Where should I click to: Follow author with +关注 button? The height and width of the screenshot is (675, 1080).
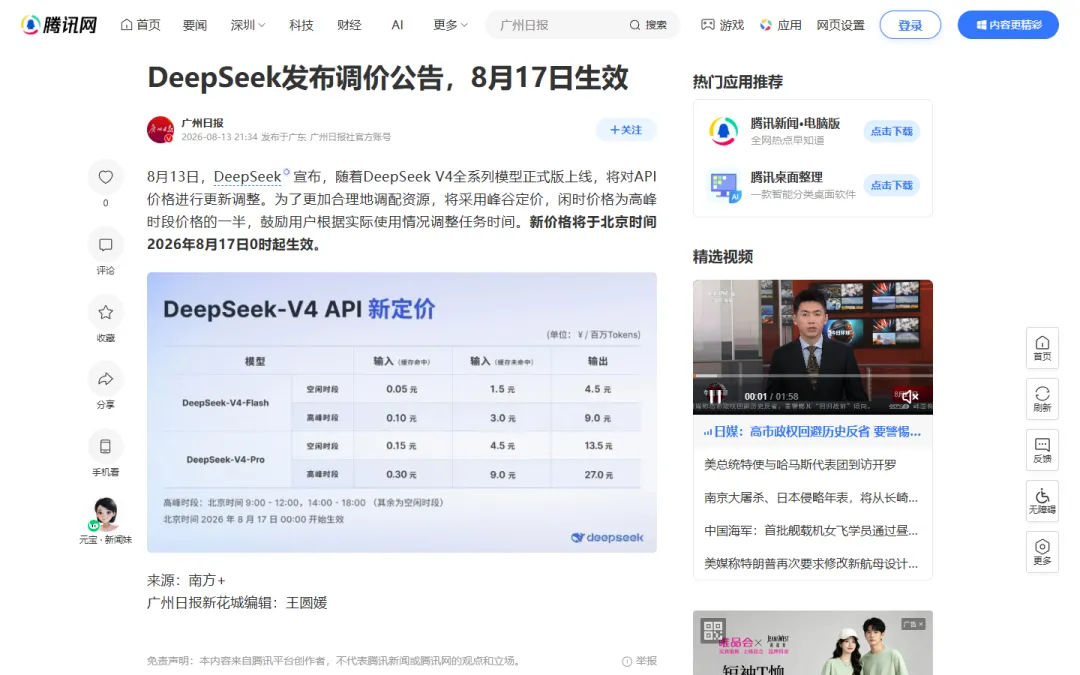625,129
